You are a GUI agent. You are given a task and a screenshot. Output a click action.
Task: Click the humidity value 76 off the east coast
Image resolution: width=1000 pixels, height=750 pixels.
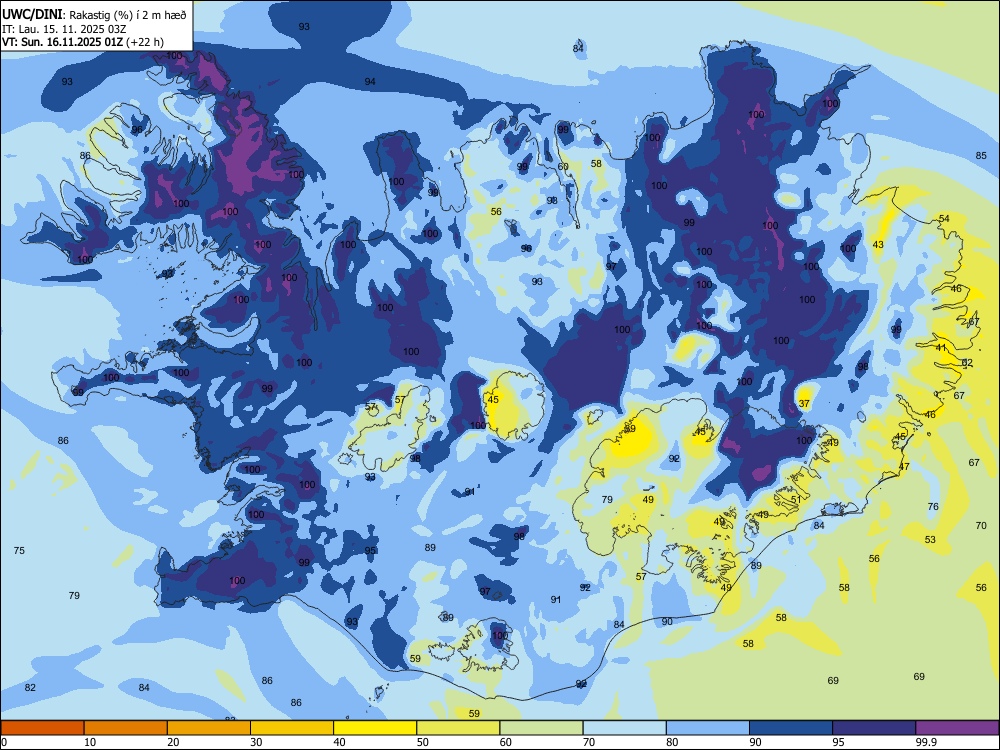pyautogui.click(x=933, y=506)
